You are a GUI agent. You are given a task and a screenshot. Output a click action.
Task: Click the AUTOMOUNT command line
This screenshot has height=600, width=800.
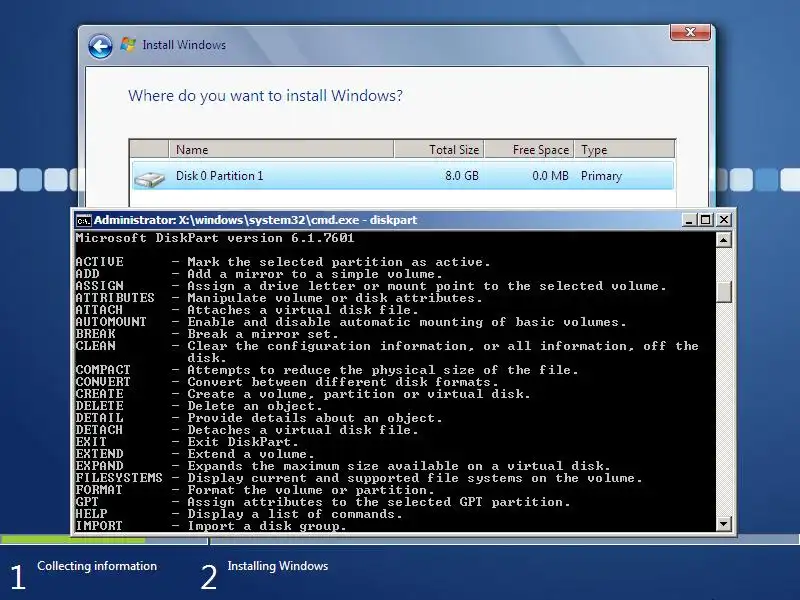[351, 322]
